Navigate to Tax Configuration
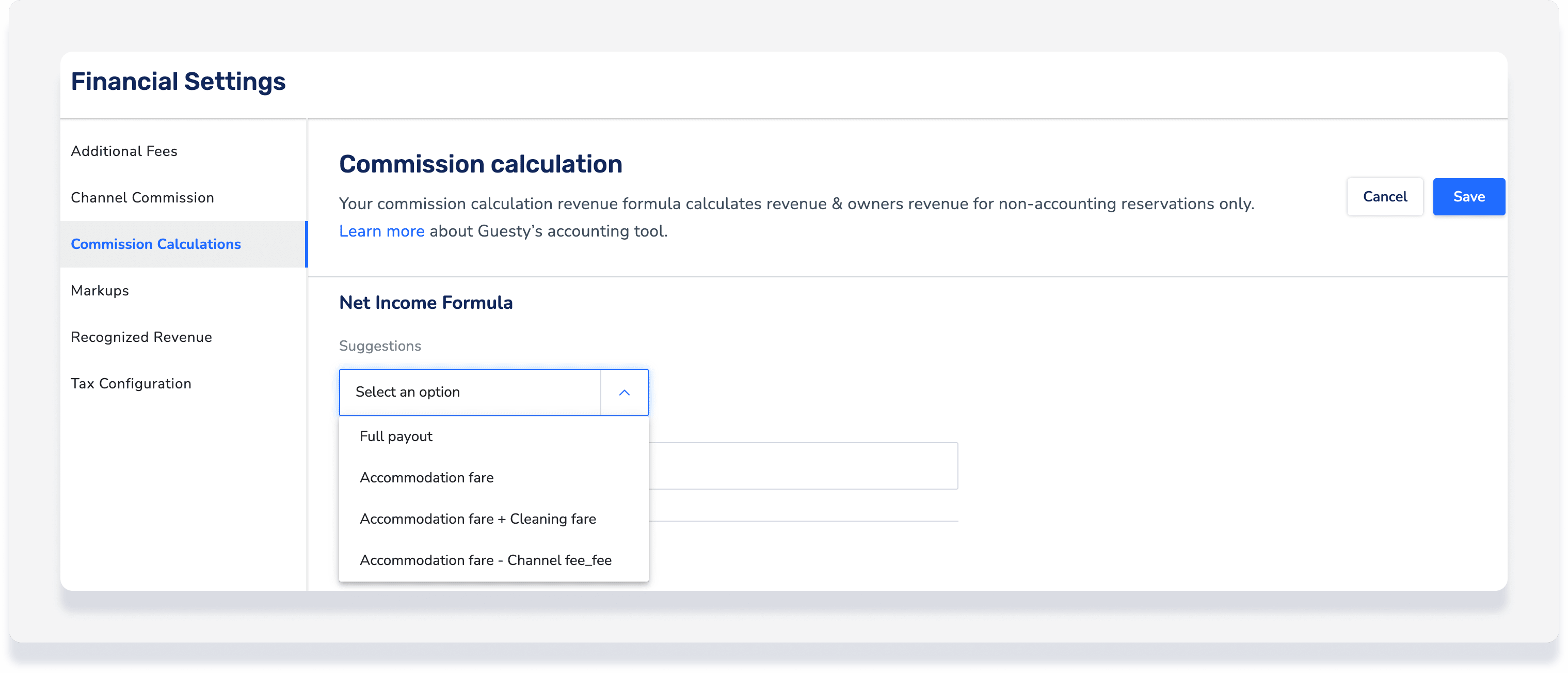 131,384
